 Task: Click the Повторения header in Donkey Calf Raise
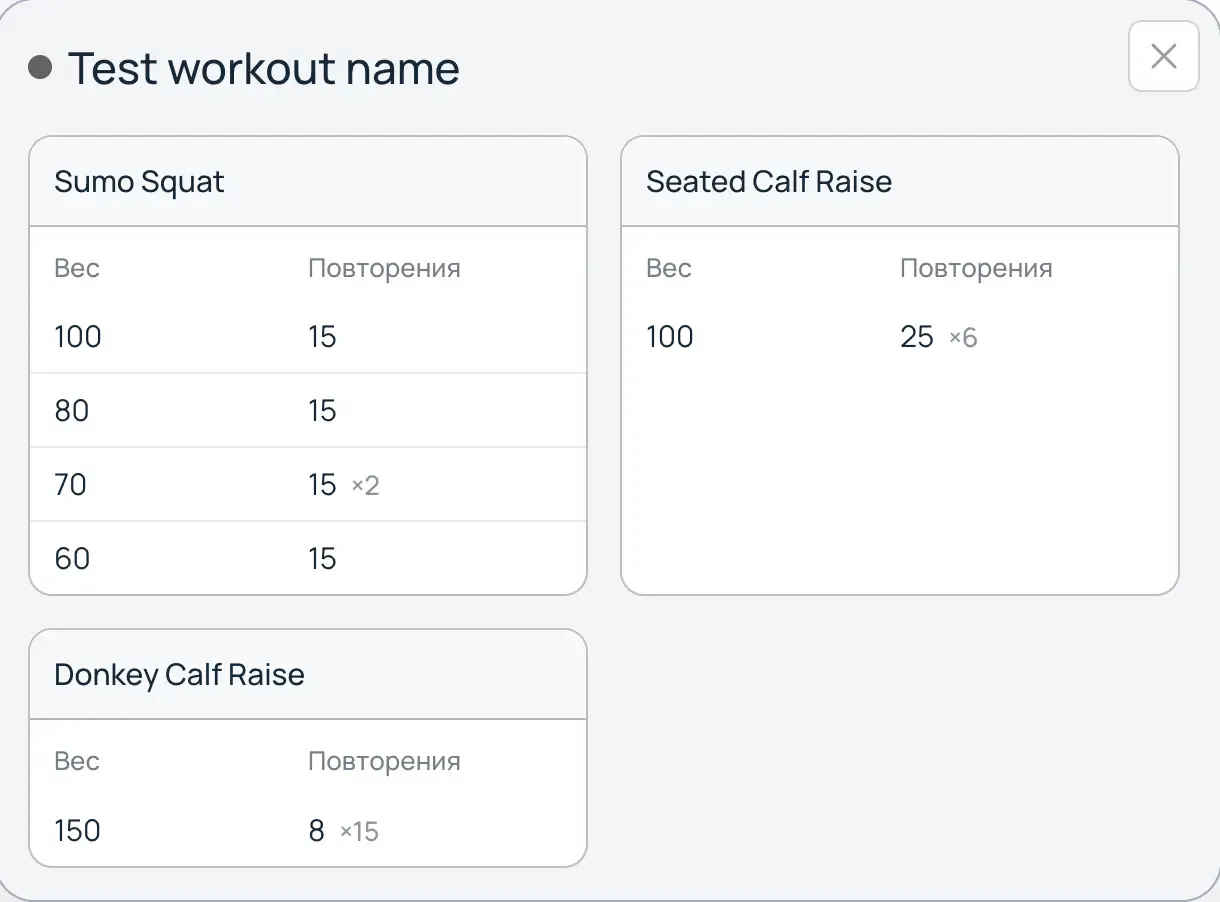384,761
